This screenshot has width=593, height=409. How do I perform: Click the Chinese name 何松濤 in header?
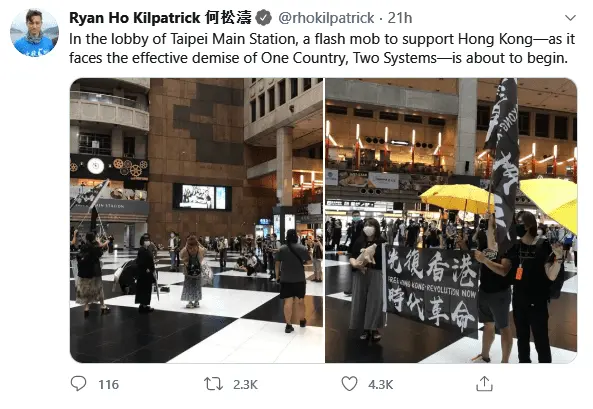[228, 18]
